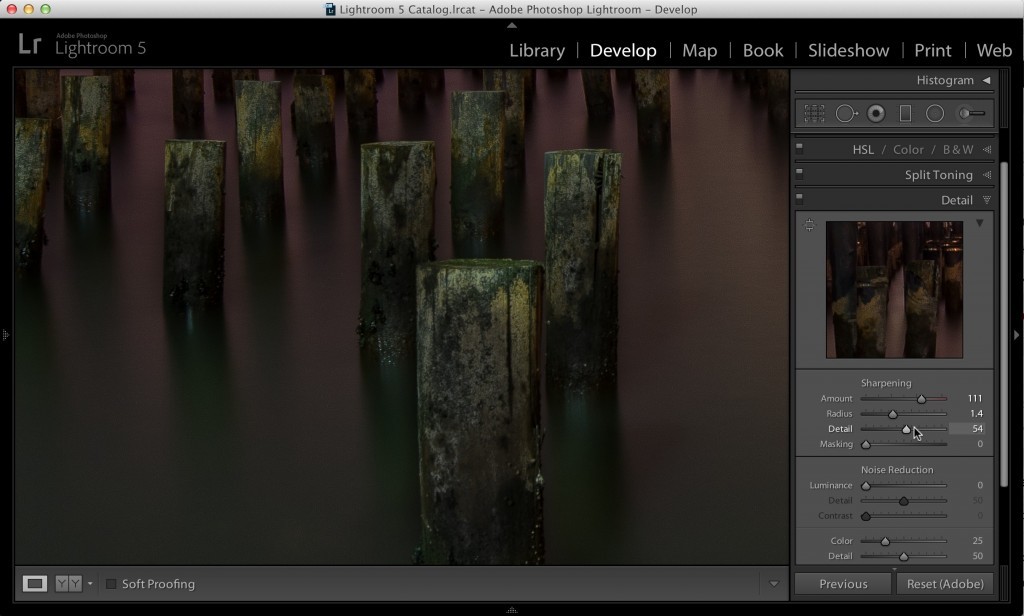
Task: Toggle the Split Toning panel switch
Action: pos(799,174)
